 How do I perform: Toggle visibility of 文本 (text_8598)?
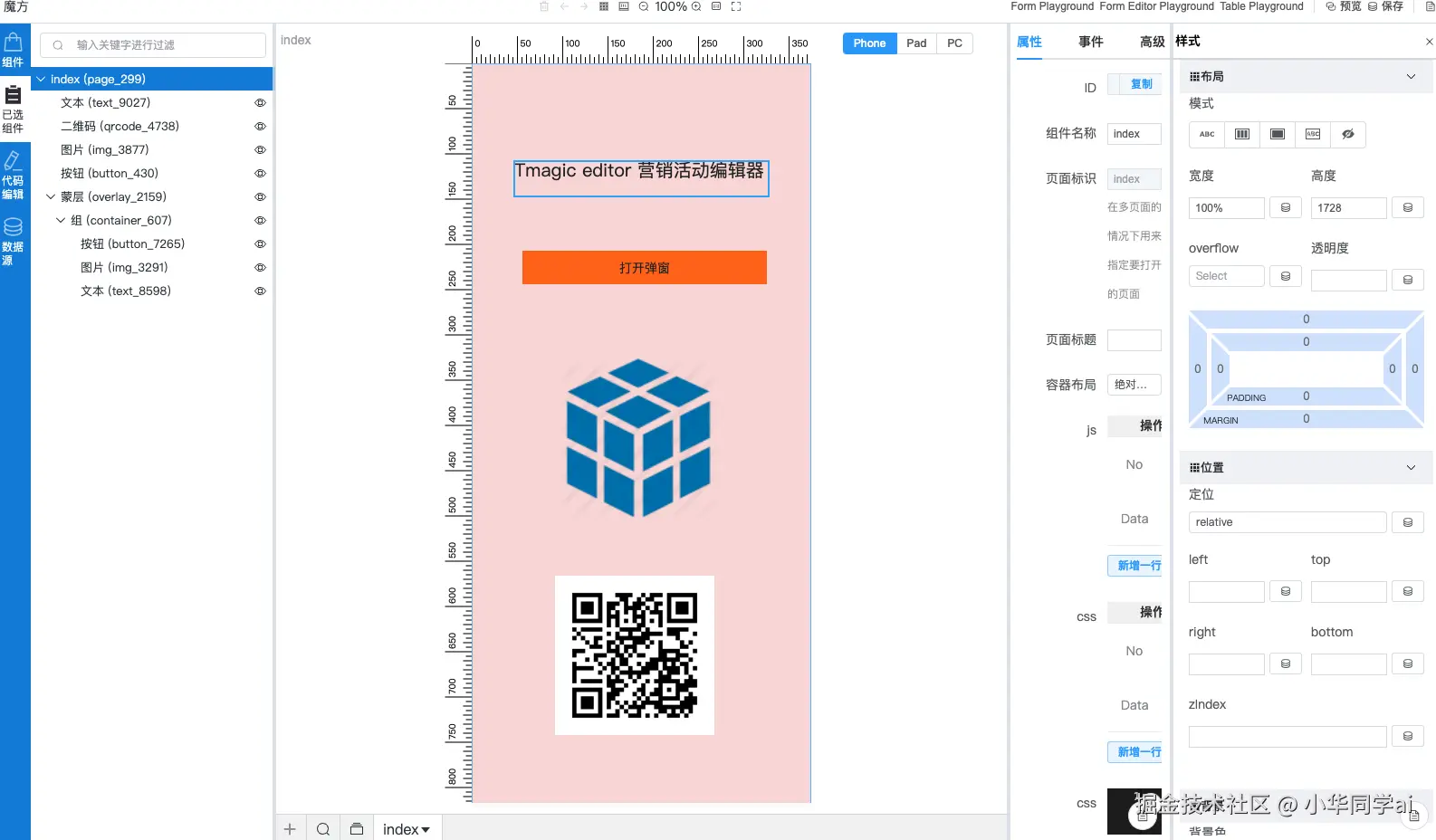pyautogui.click(x=260, y=291)
